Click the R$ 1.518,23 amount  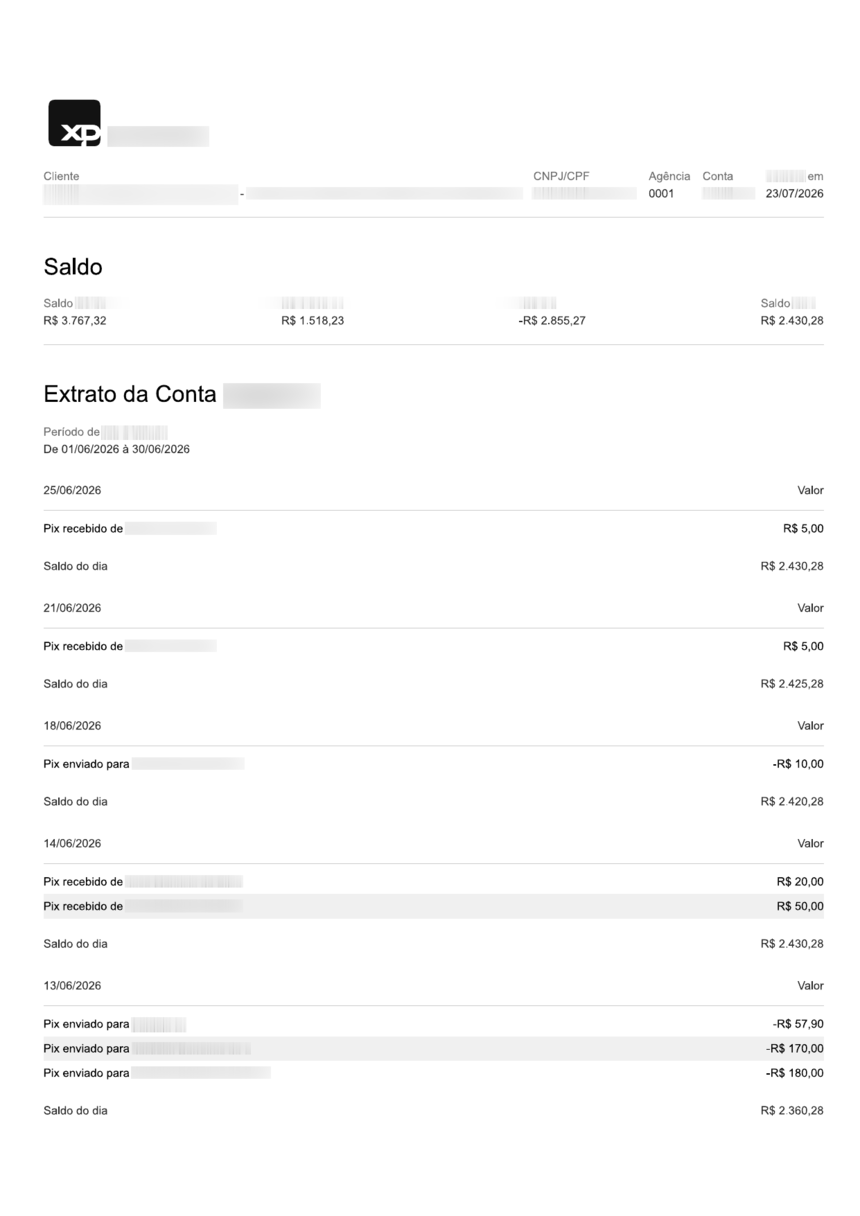[313, 321]
